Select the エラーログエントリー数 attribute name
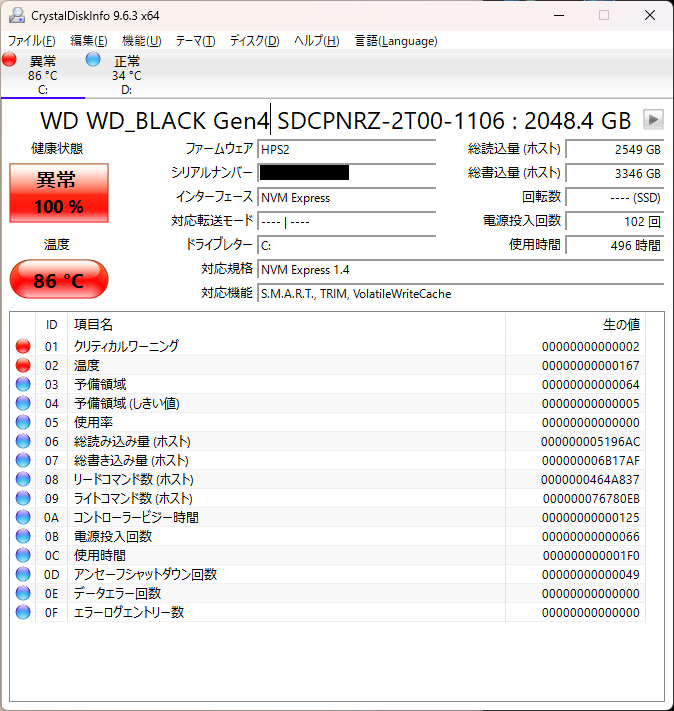Image resolution: width=674 pixels, height=711 pixels. (x=129, y=613)
